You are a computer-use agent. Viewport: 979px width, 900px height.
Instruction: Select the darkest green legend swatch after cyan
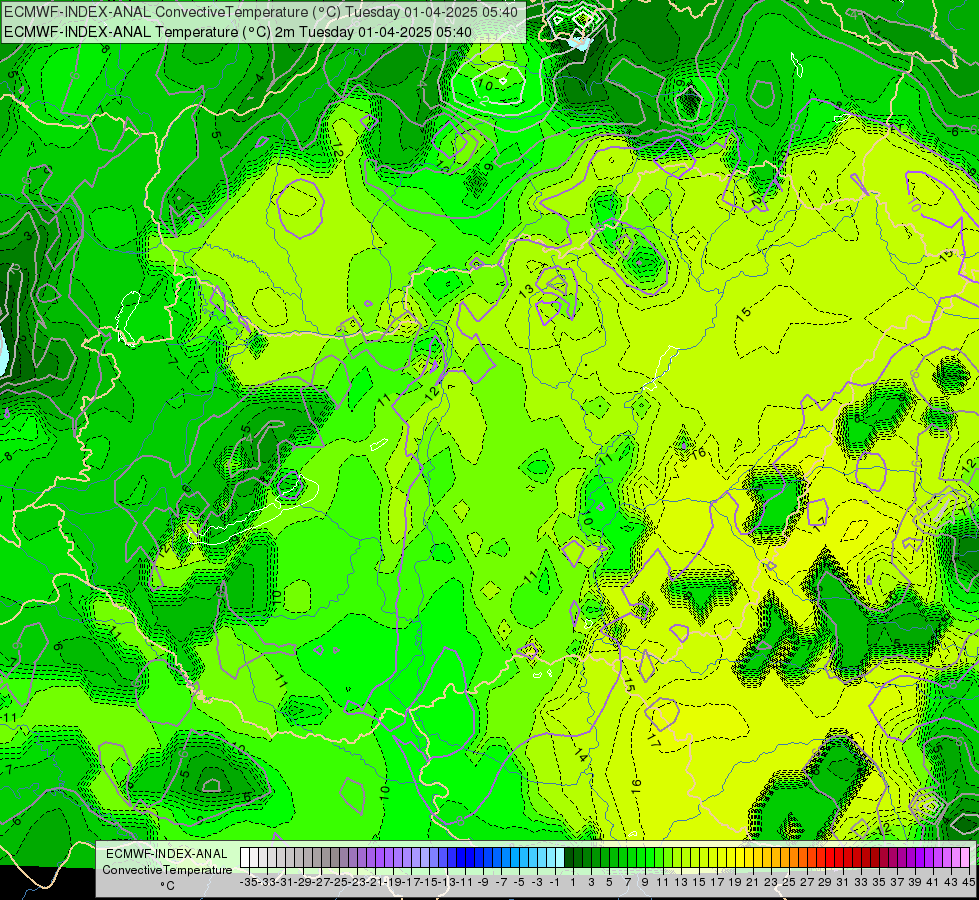click(x=569, y=857)
